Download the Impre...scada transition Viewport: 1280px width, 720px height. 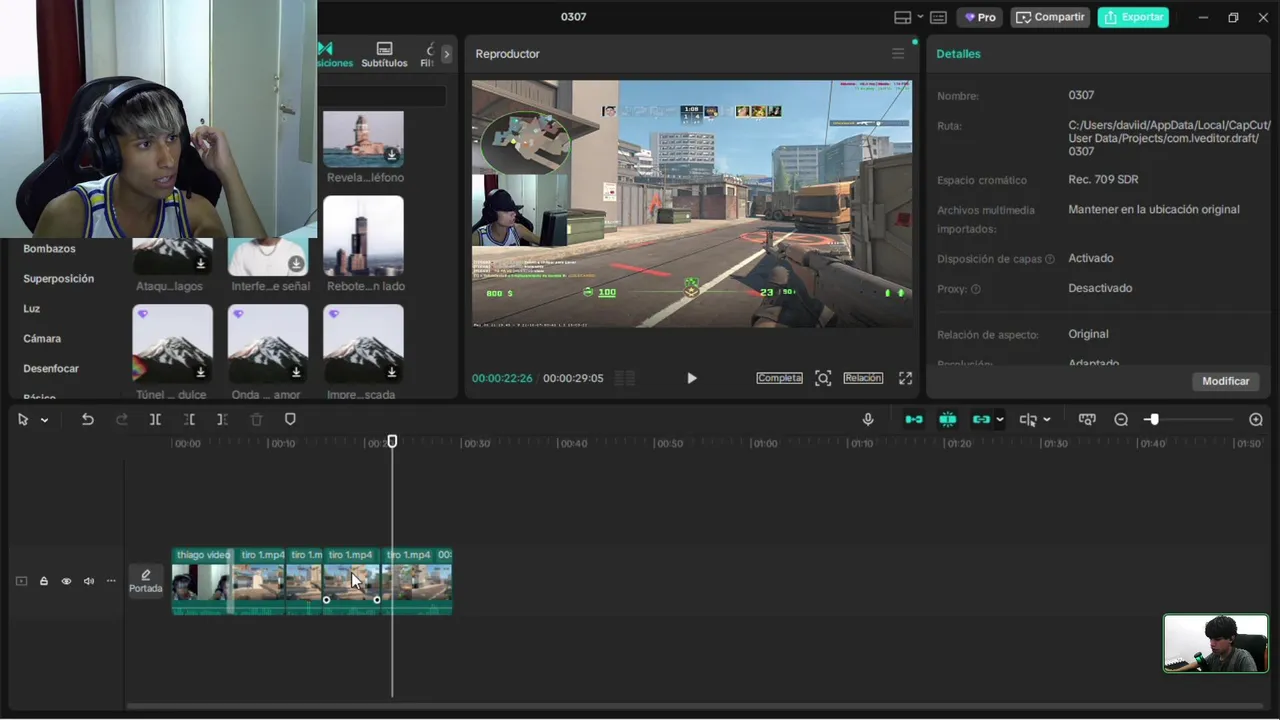(392, 372)
